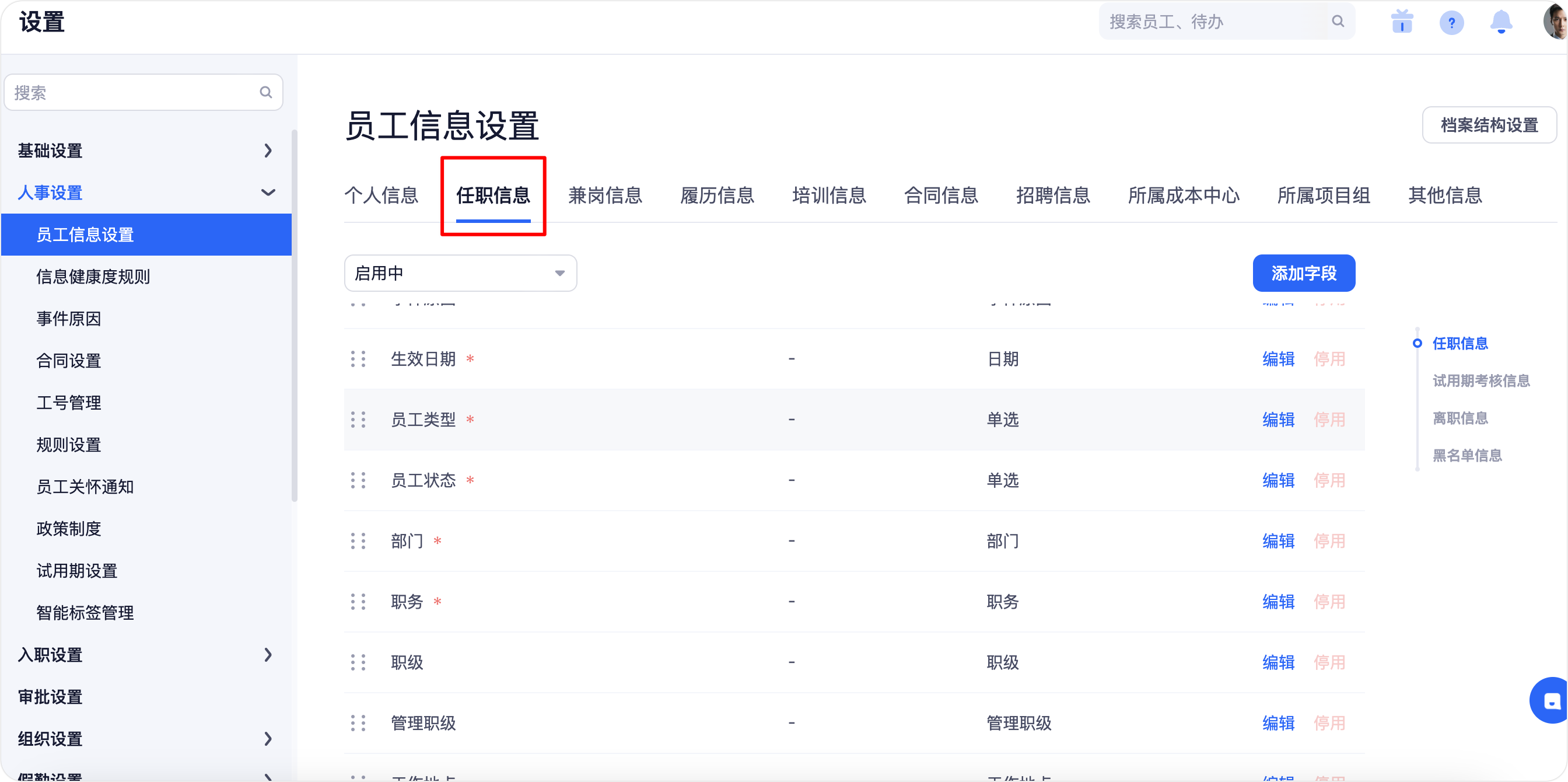
Task: Open the user avatar in top-right
Action: (1556, 22)
